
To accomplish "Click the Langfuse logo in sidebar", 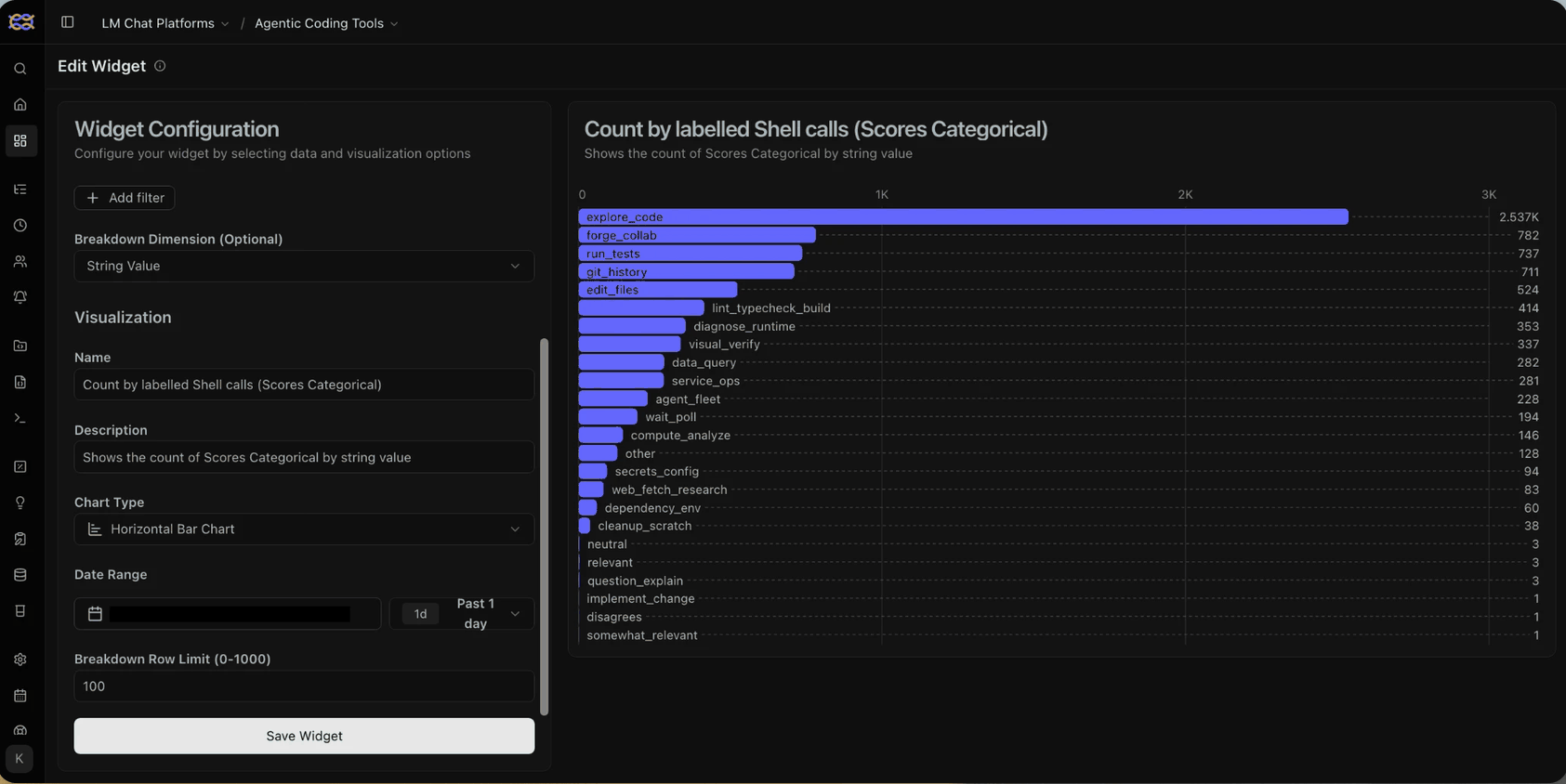I will (x=20, y=22).
